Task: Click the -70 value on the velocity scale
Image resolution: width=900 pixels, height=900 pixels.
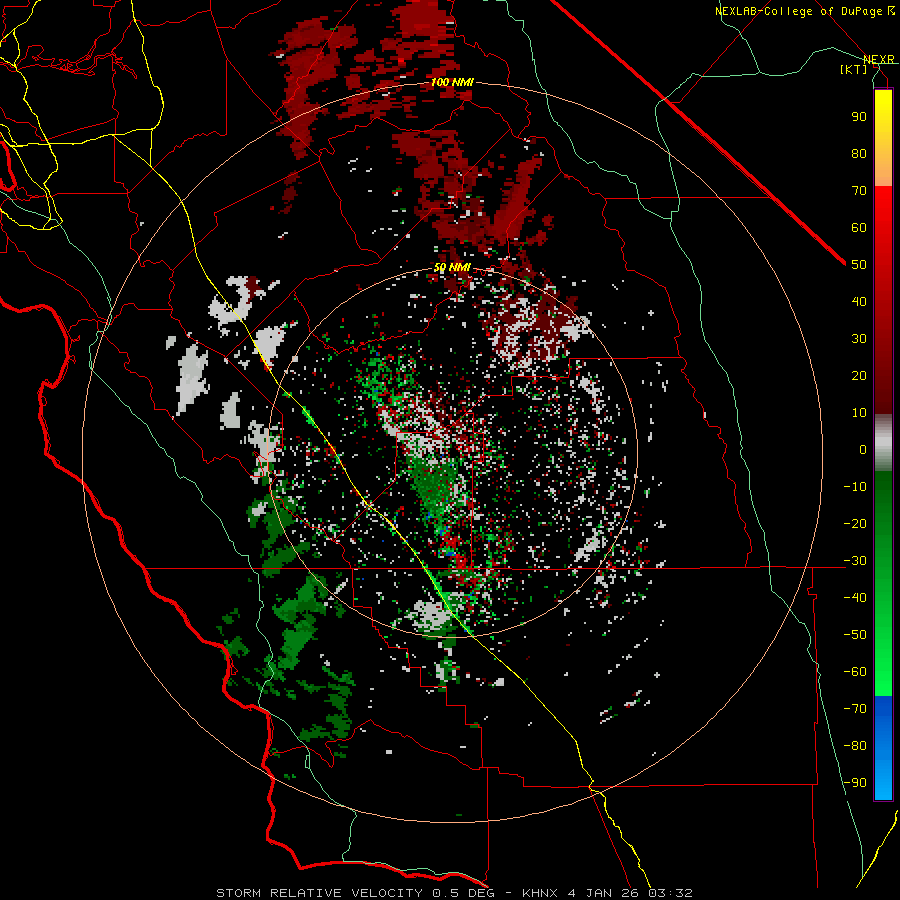Action: pos(855,708)
